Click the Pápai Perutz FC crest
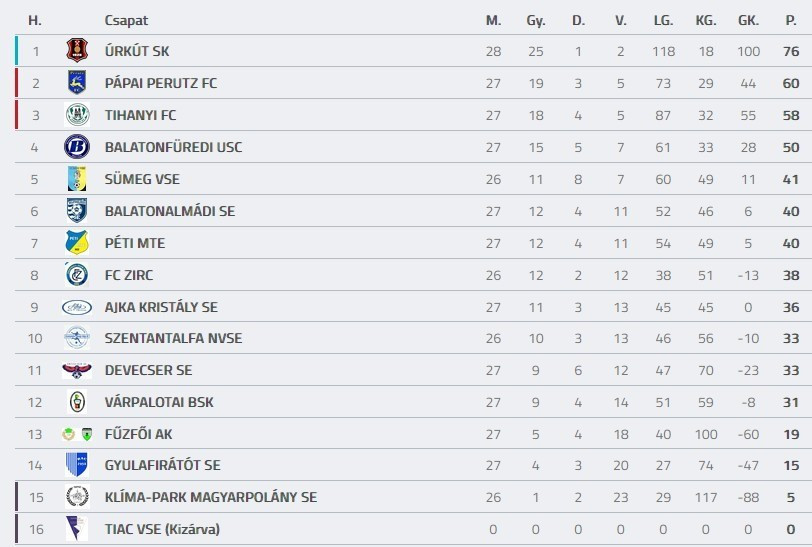Viewport: 812px width, 547px height. pyautogui.click(x=77, y=83)
